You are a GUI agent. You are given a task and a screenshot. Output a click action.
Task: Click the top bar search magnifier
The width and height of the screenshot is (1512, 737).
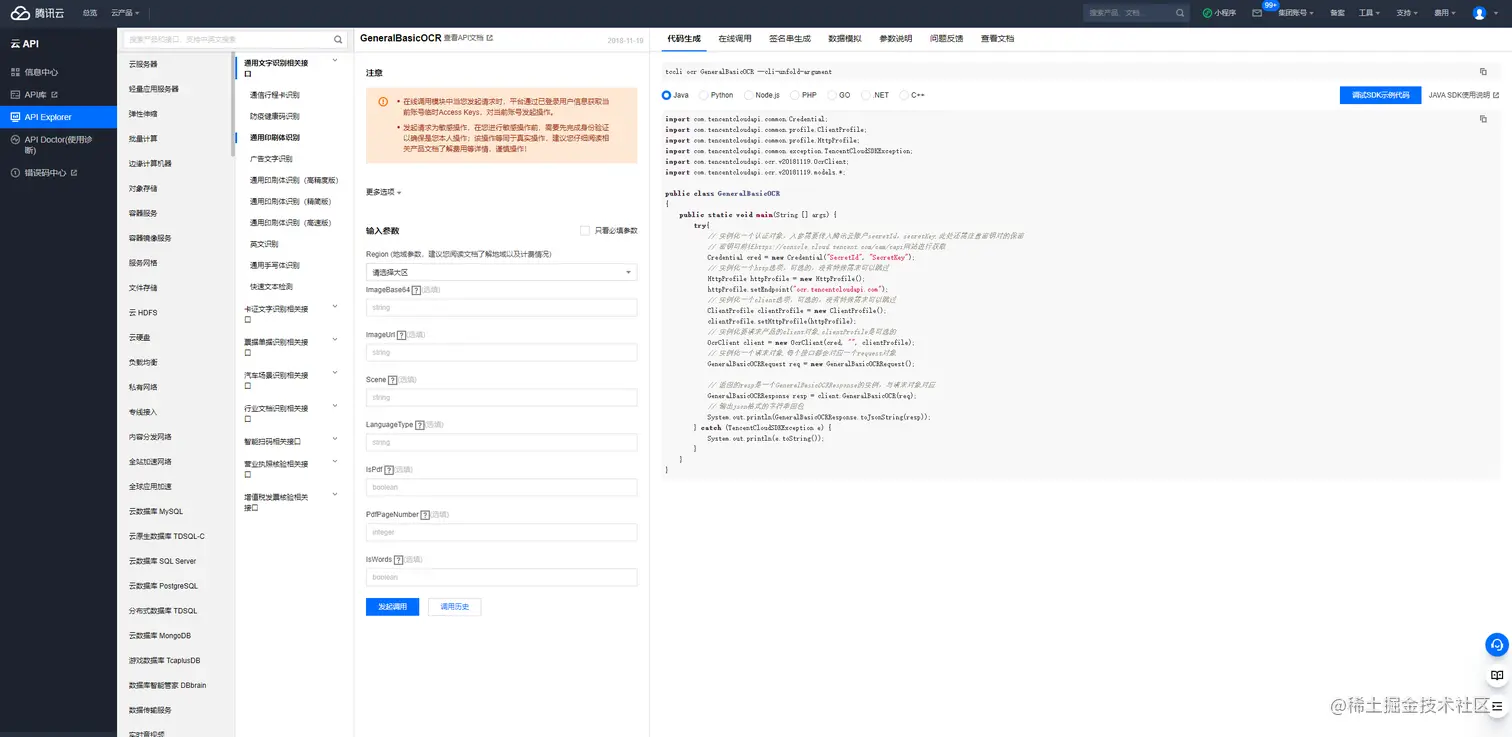tap(1180, 13)
